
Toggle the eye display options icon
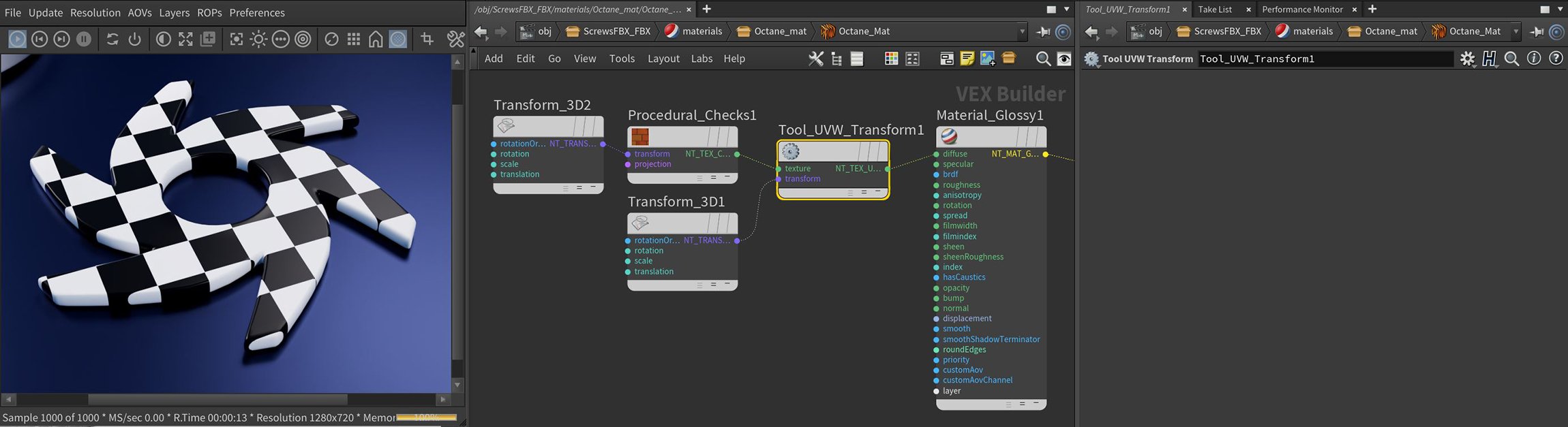click(1064, 59)
